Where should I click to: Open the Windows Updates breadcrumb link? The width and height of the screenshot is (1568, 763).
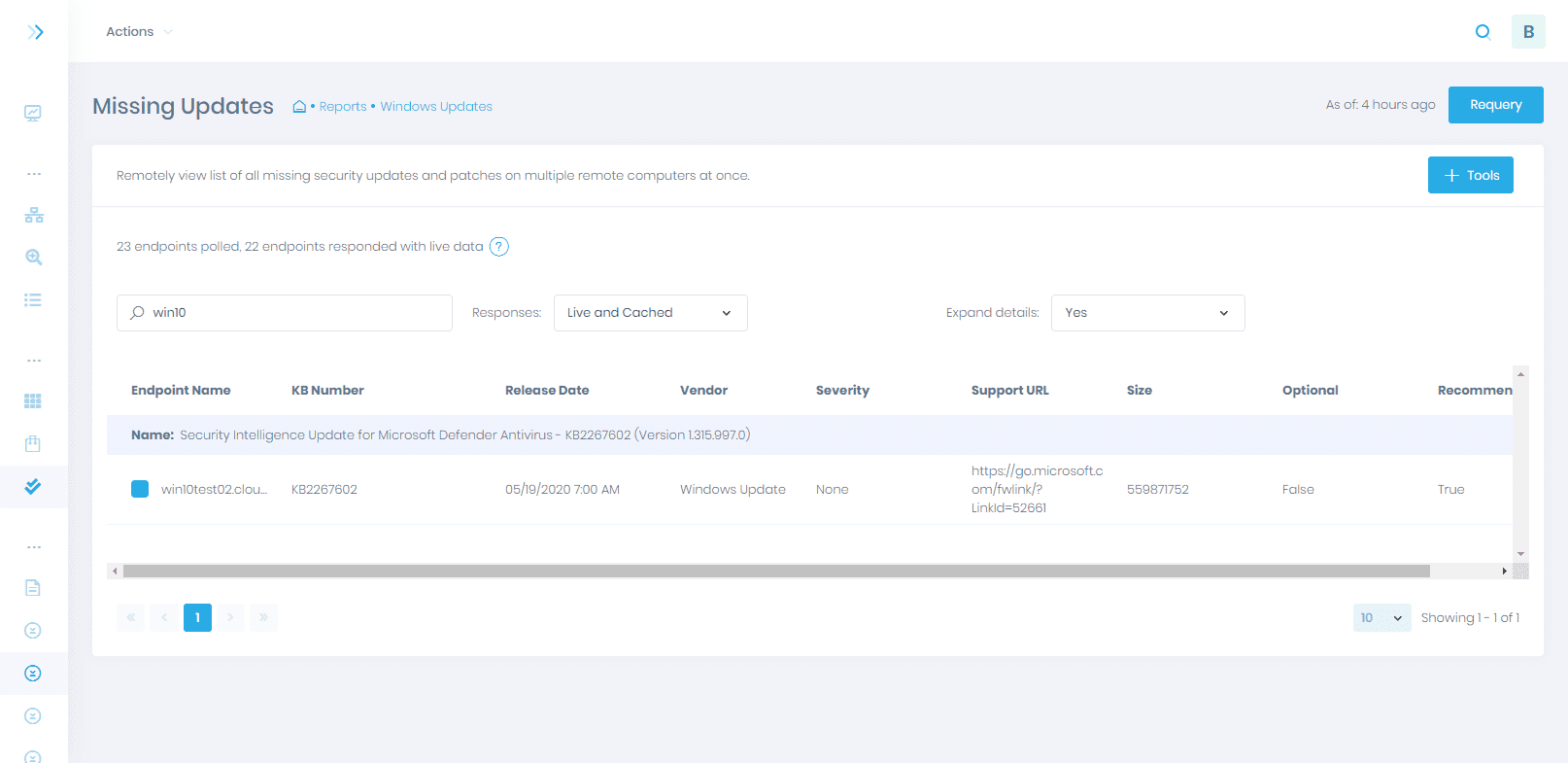coord(436,107)
